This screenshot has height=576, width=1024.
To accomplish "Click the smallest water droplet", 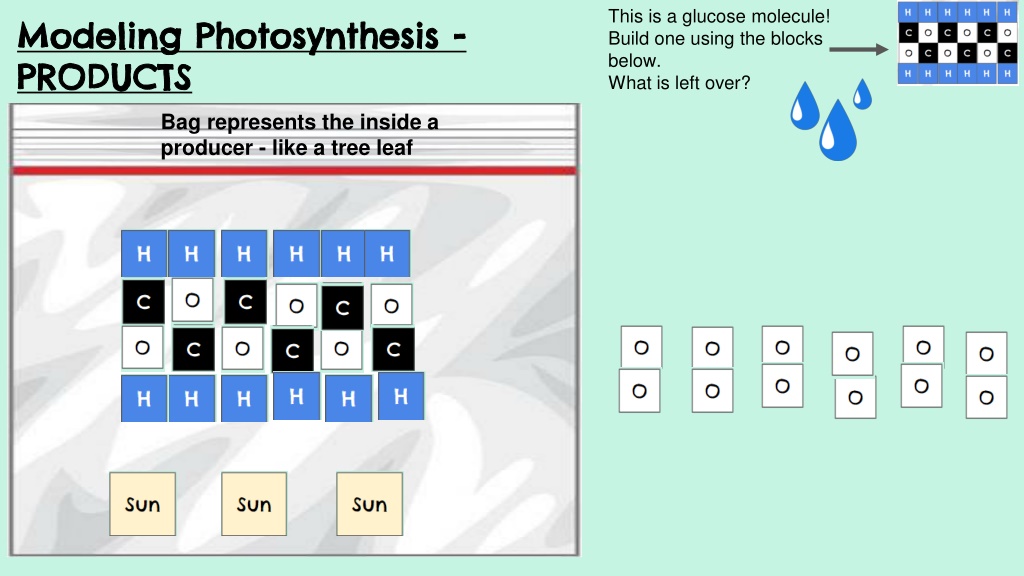I will (863, 94).
